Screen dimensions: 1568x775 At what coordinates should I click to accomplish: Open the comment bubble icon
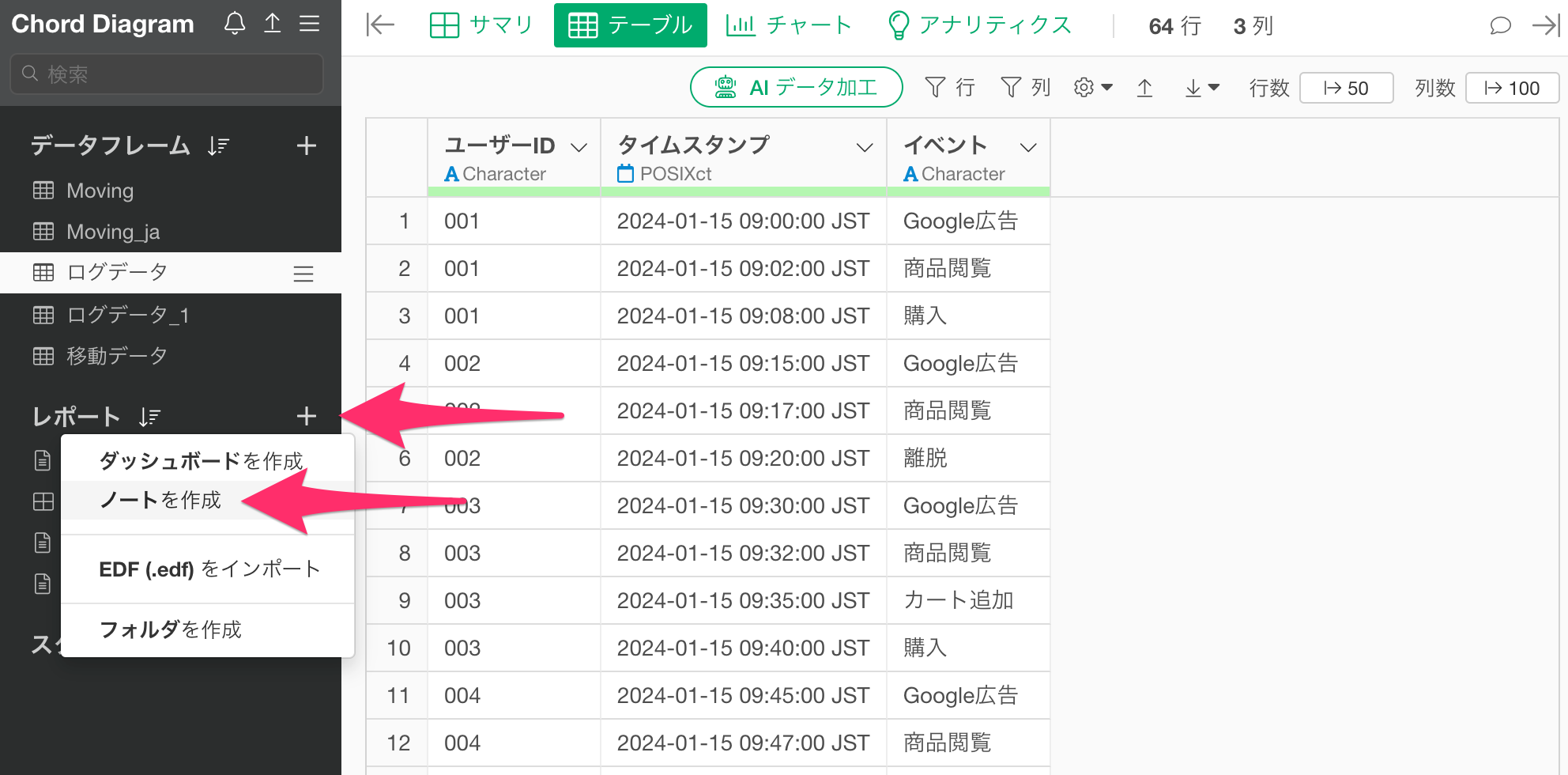click(x=1499, y=26)
